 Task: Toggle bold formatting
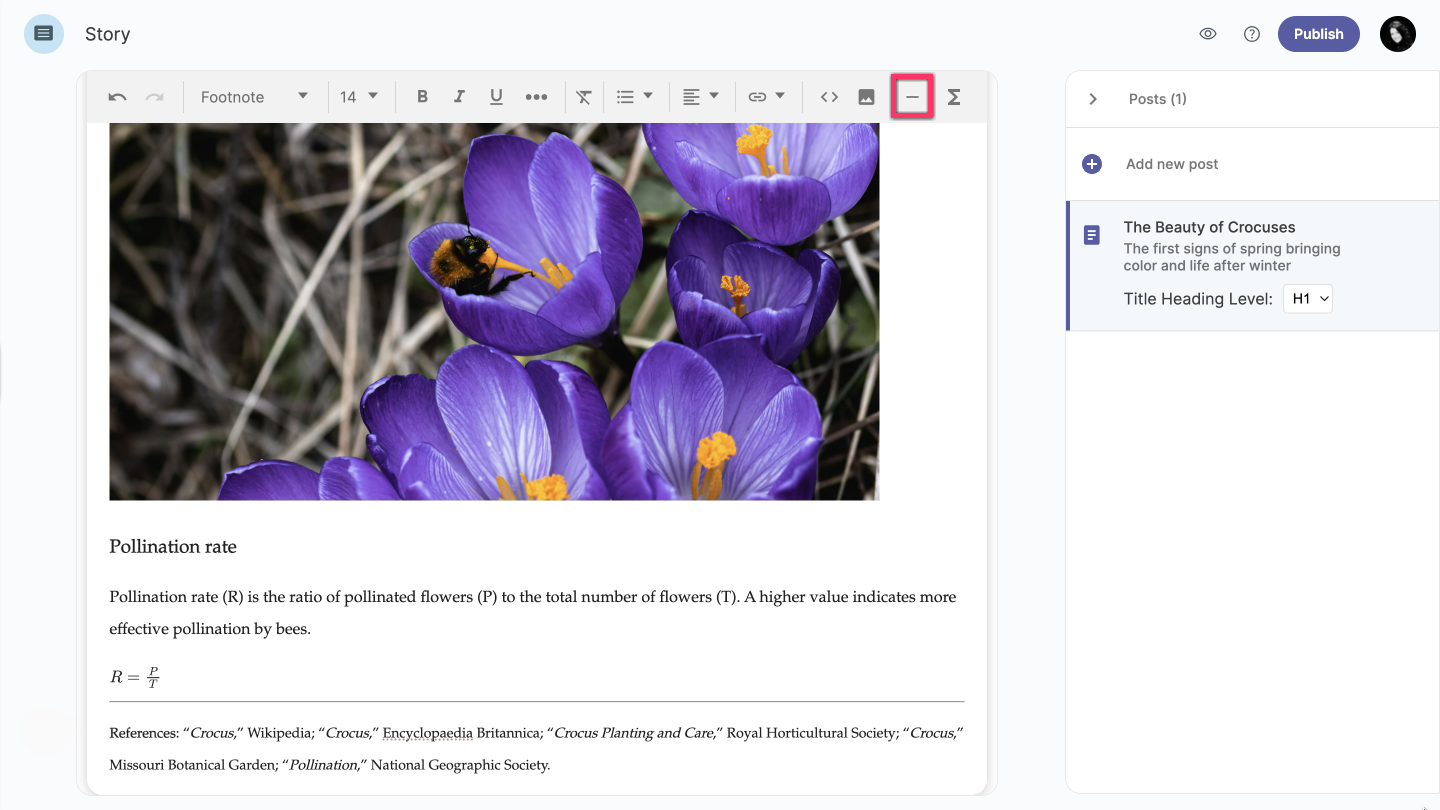[422, 97]
